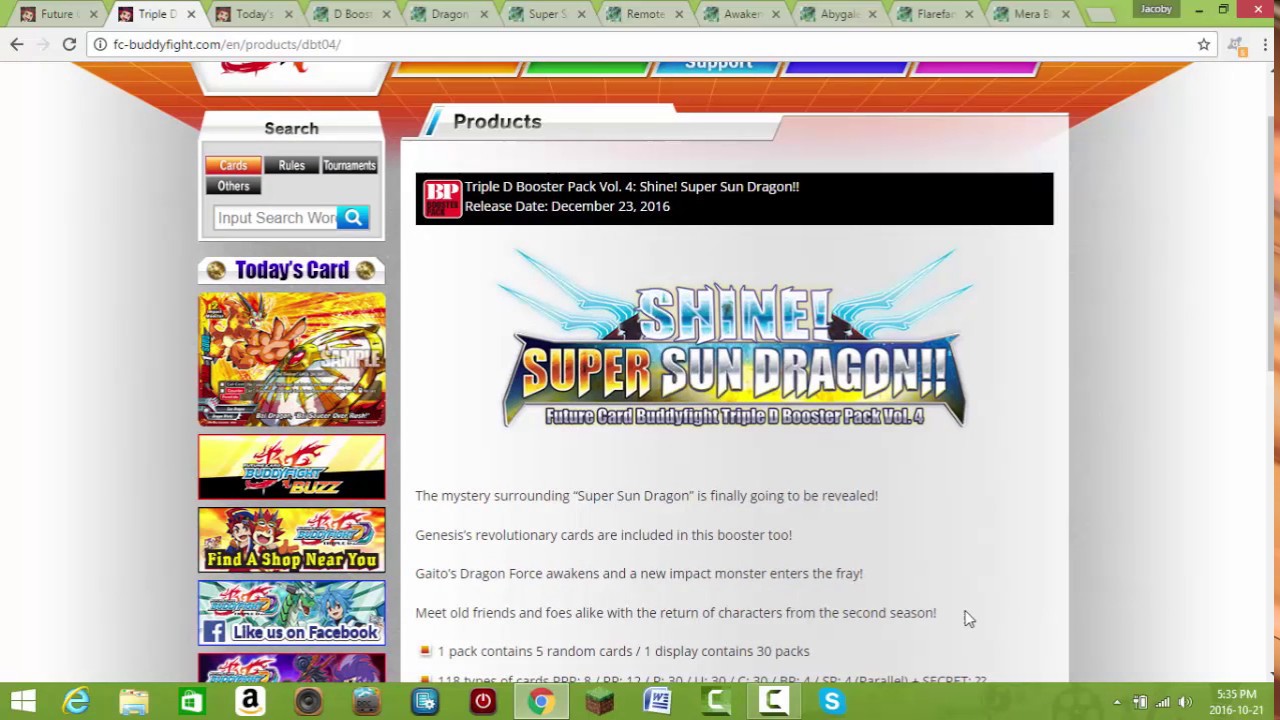The height and width of the screenshot is (720, 1280).
Task: Open File Explorer from the taskbar
Action: (x=134, y=701)
